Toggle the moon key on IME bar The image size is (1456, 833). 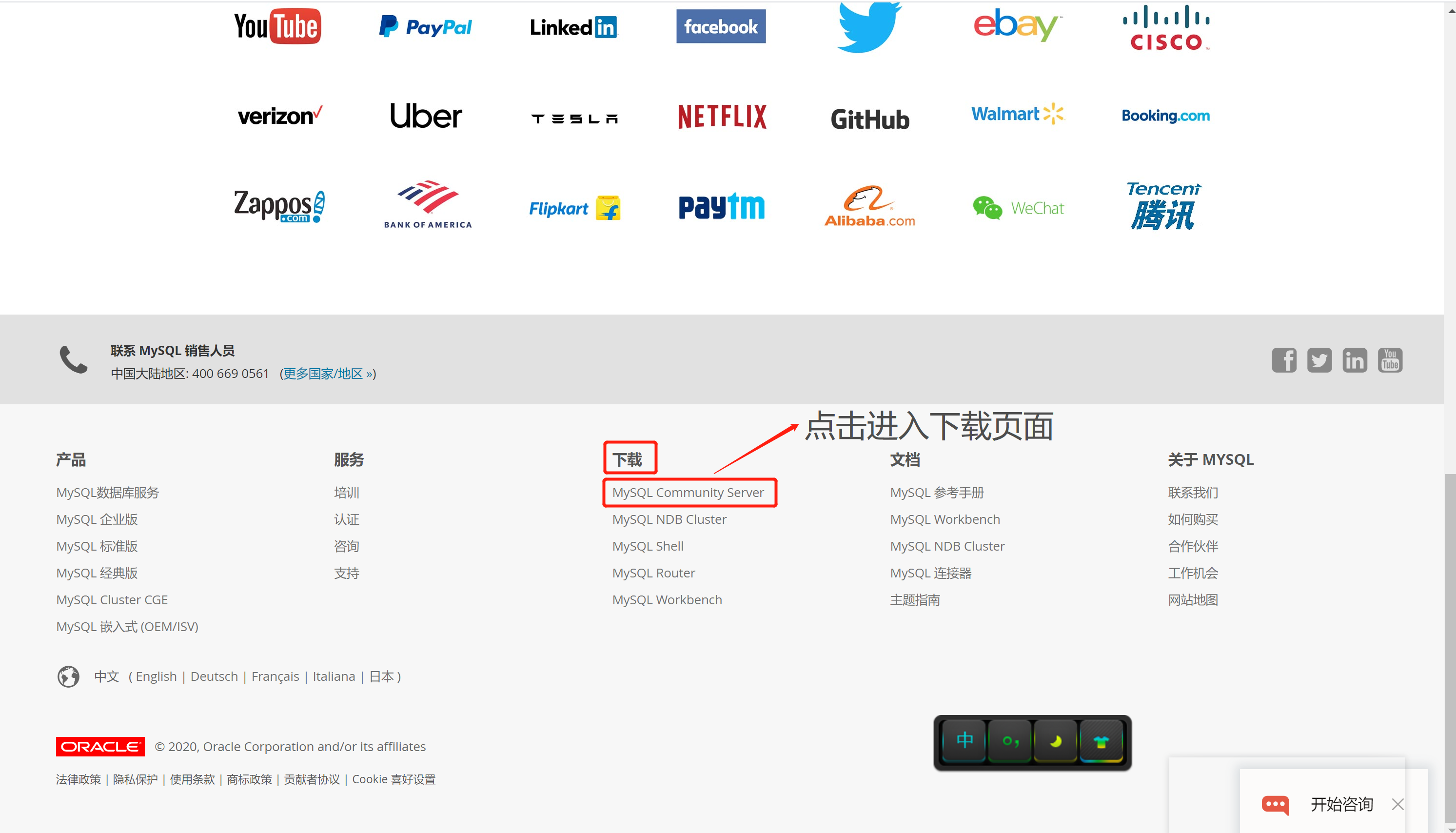pyautogui.click(x=1056, y=741)
